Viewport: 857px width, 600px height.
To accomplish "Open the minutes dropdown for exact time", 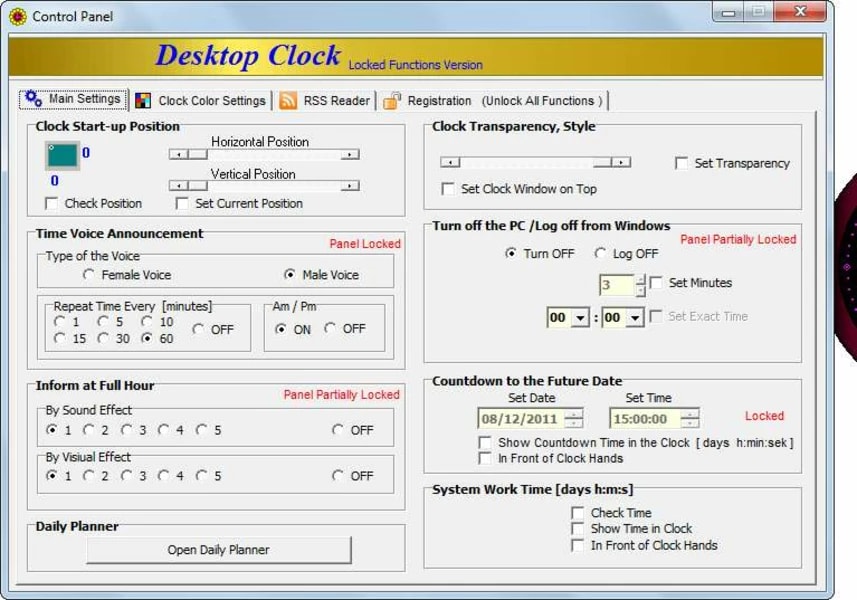I will click(635, 318).
